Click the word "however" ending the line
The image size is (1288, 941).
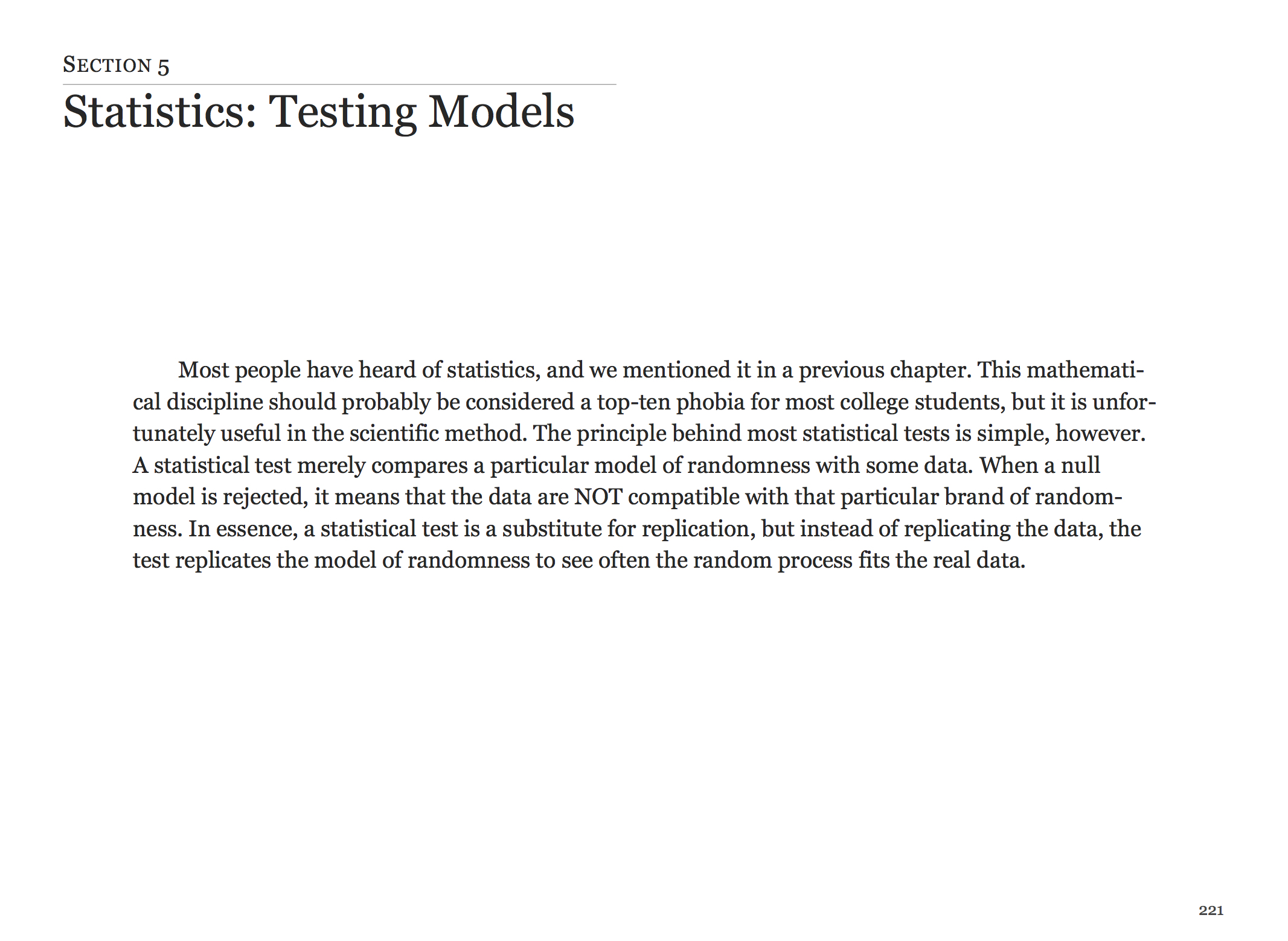[1100, 434]
